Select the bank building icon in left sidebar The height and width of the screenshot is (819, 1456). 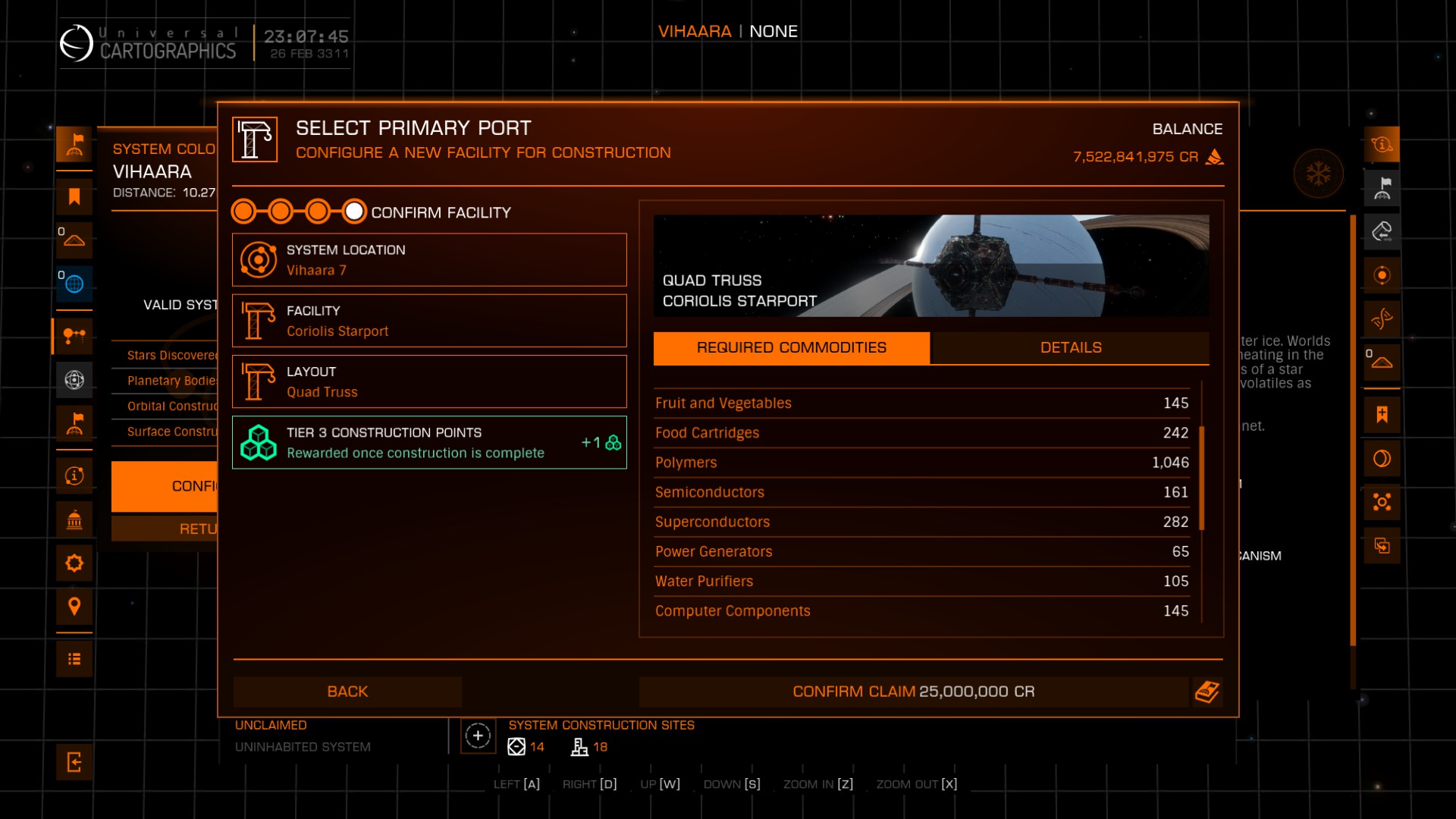click(74, 520)
